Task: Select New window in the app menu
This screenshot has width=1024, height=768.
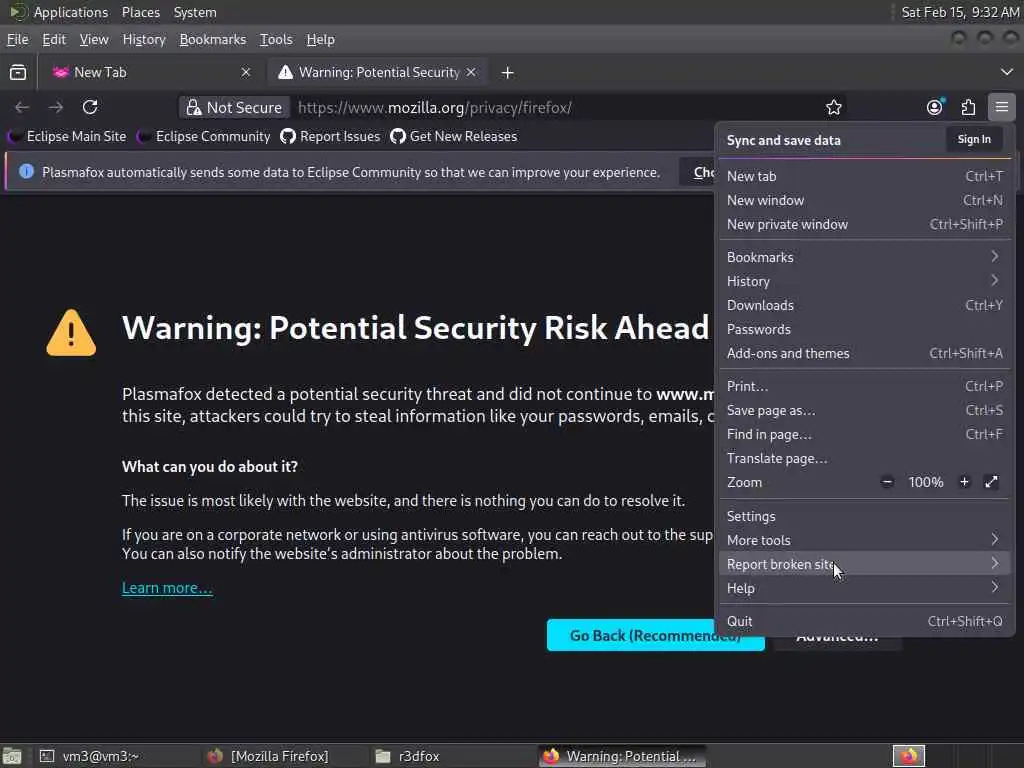Action: (864, 200)
